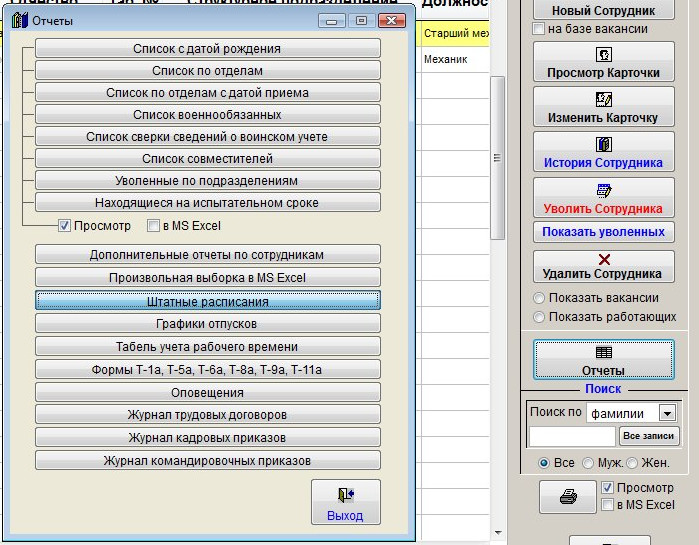Viewport: 699px width, 545px height.
Task: Open Список совместителей report
Action: (x=208, y=158)
